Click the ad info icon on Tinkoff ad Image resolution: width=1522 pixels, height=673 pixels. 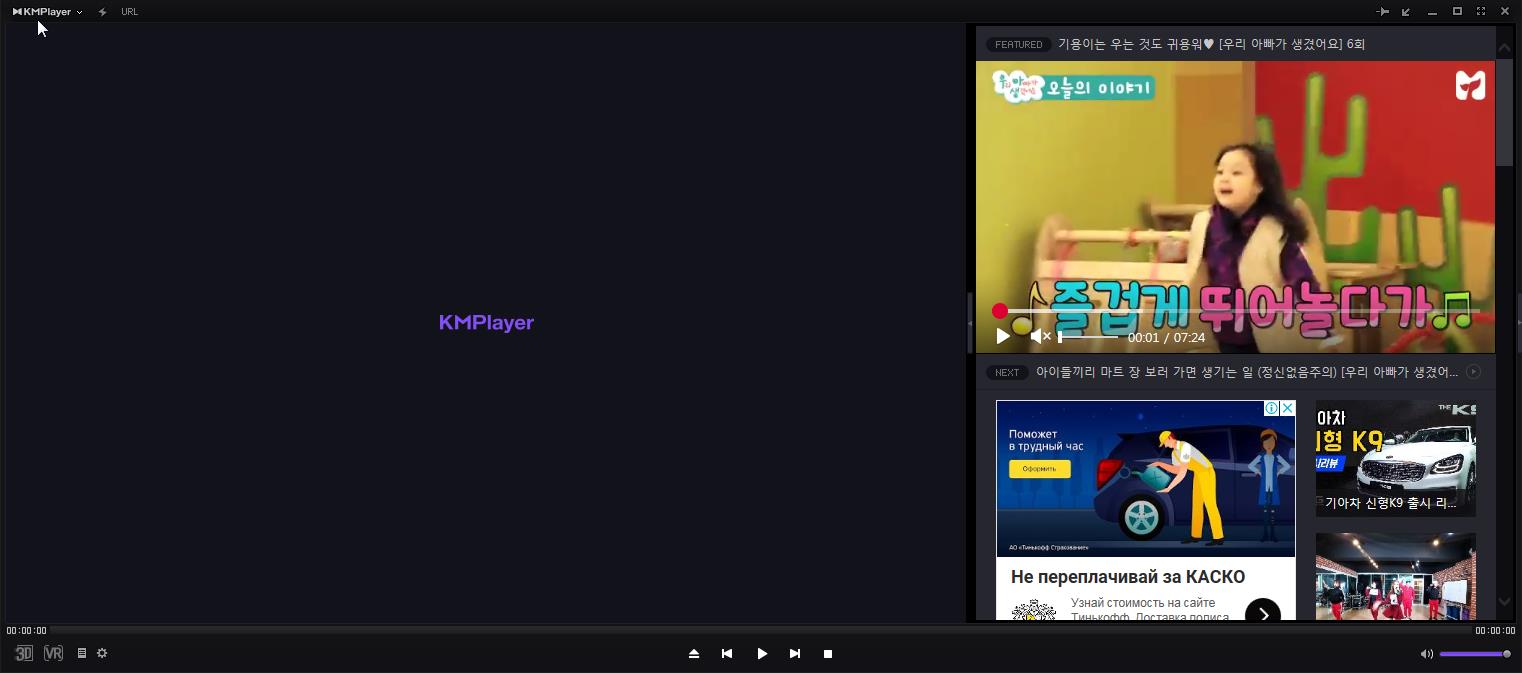[x=1271, y=408]
